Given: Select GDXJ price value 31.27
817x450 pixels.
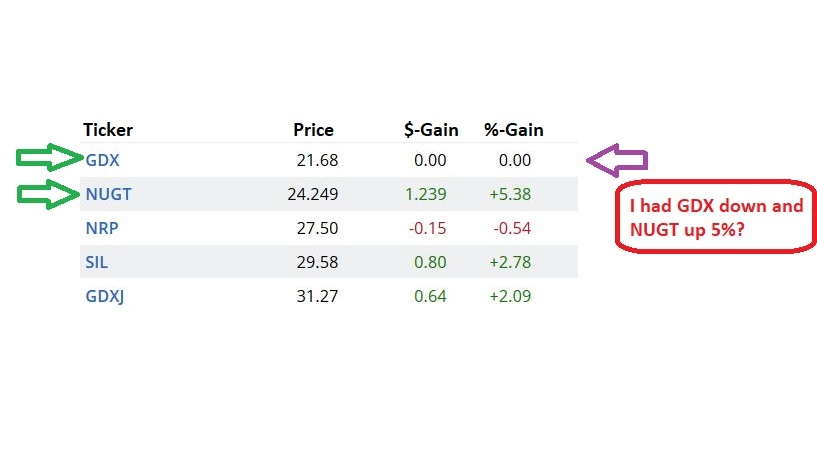Looking at the screenshot, I should [317, 296].
